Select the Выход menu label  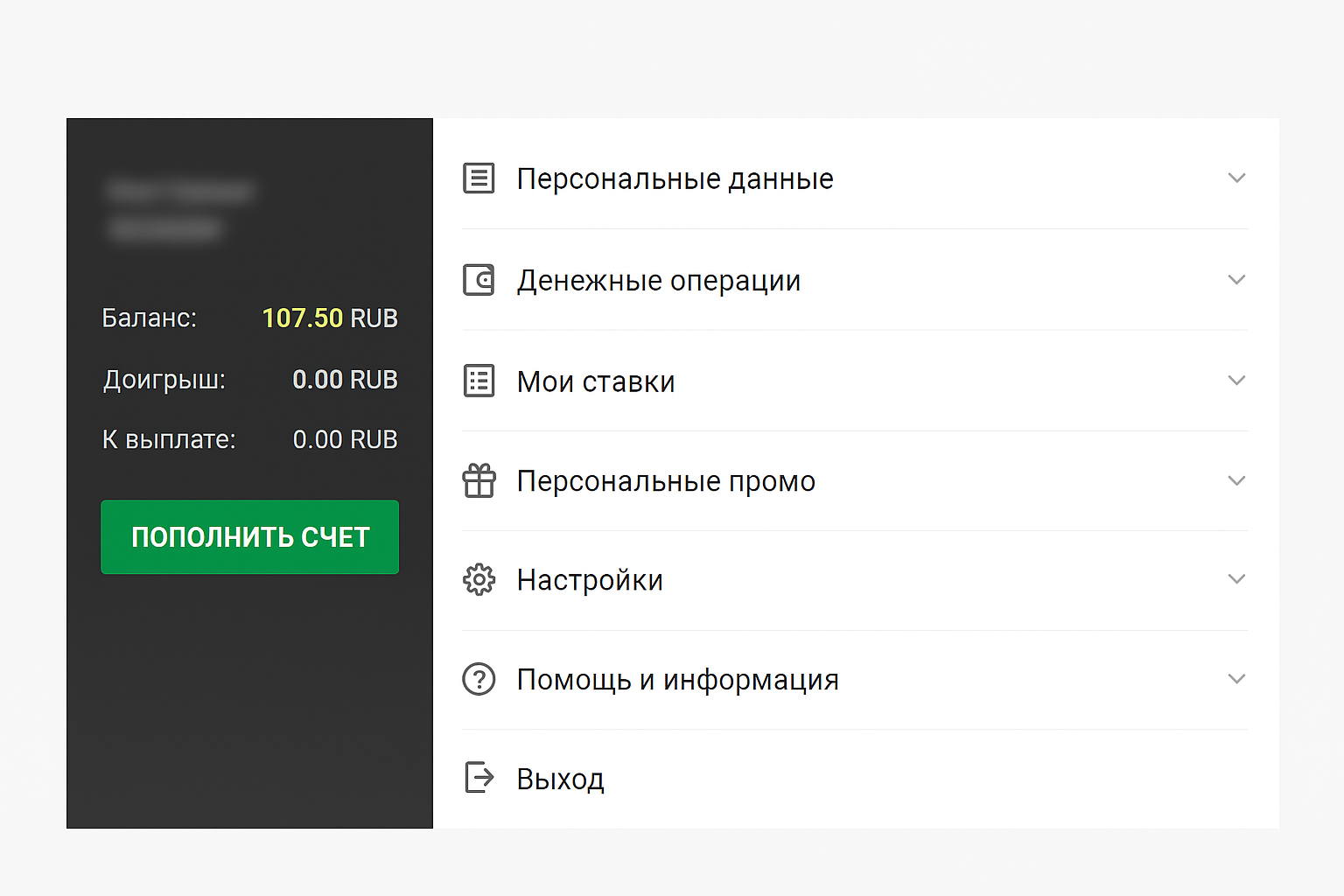(x=560, y=779)
